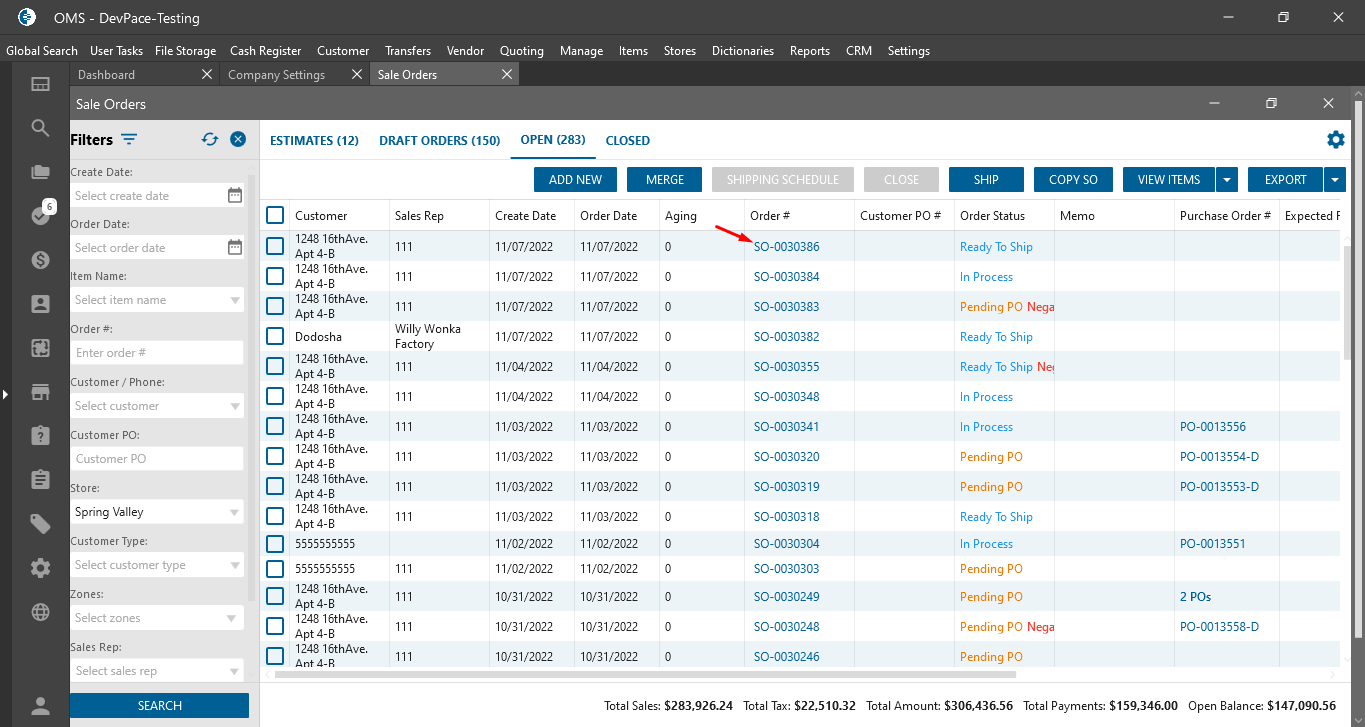The image size is (1365, 727).
Task: Click the refresh filters icon
Action: (x=210, y=140)
